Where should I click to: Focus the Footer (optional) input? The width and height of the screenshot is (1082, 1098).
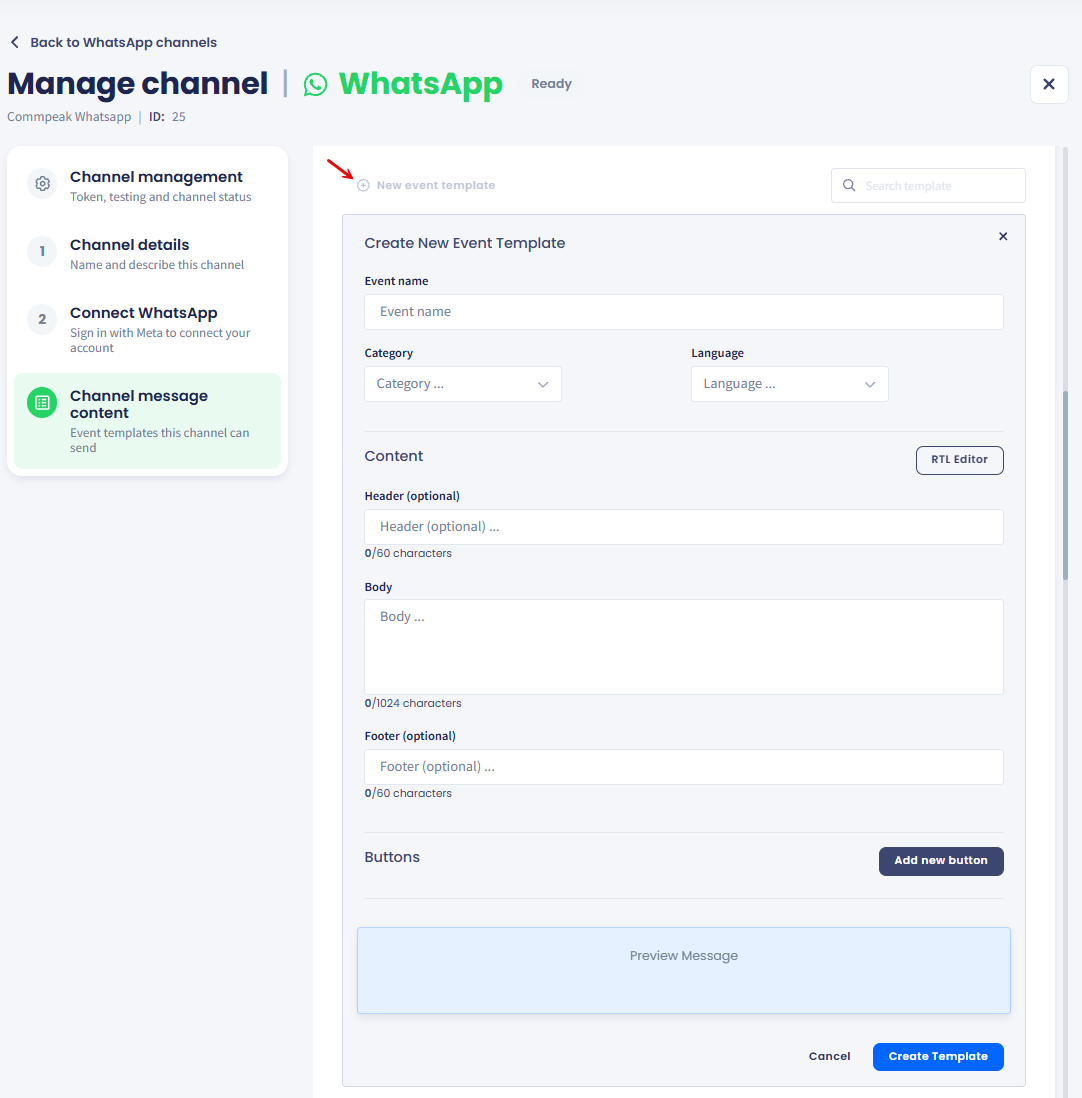pyautogui.click(x=684, y=767)
